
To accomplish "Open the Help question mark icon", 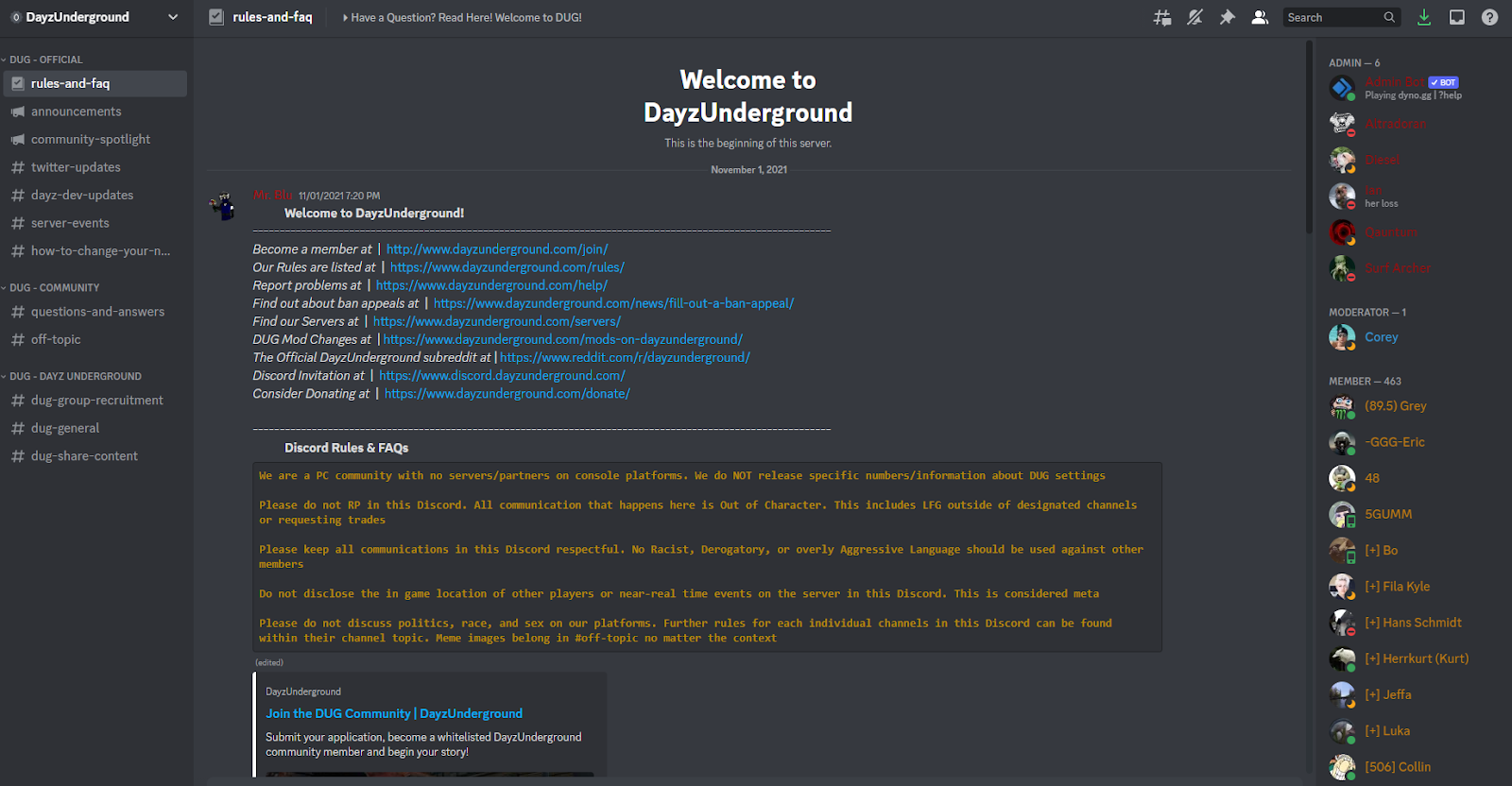I will click(1489, 17).
